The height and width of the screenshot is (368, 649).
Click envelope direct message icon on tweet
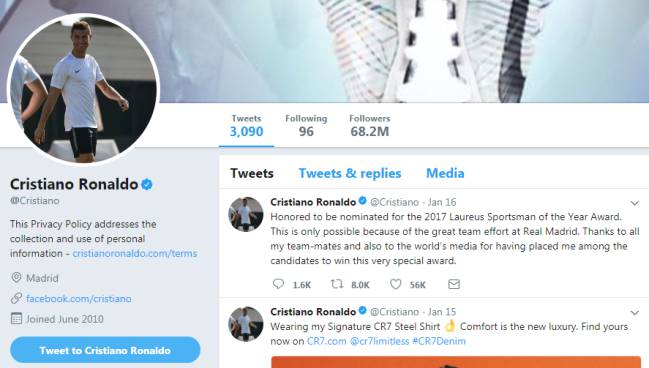tap(454, 284)
